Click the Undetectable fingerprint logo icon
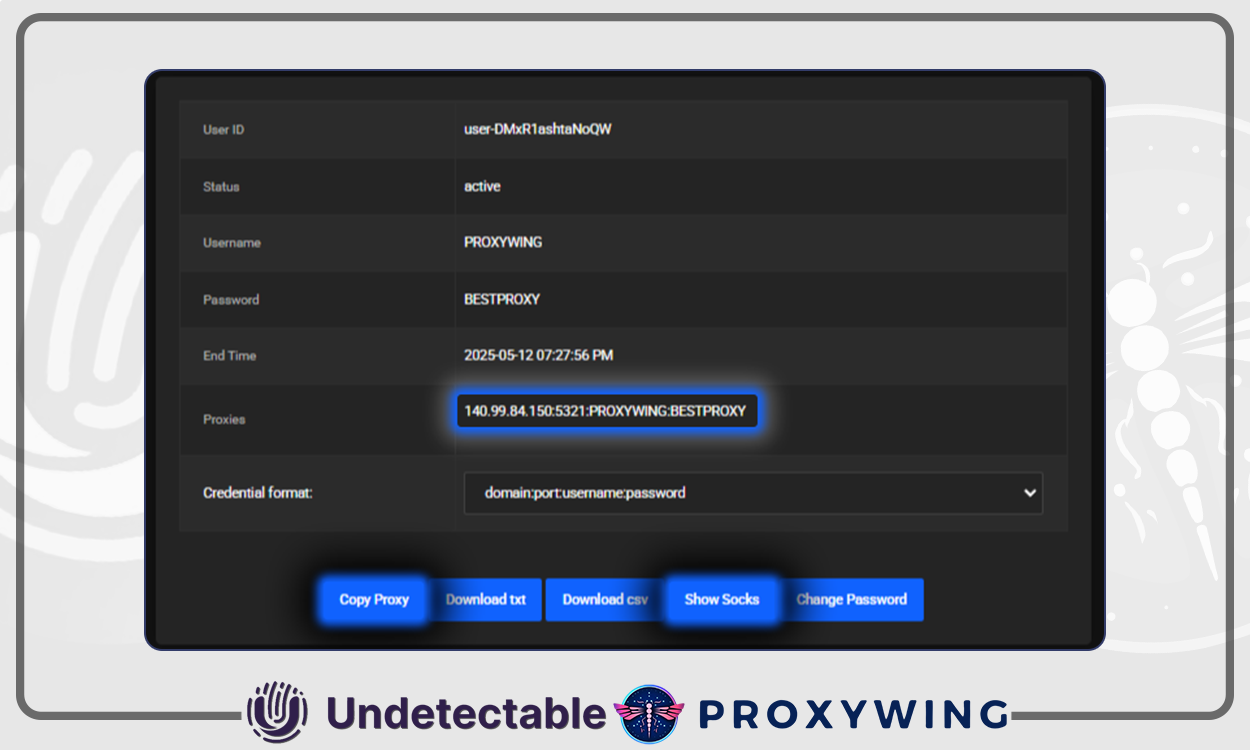Screen dimensions: 1250x750 pyautogui.click(x=277, y=713)
